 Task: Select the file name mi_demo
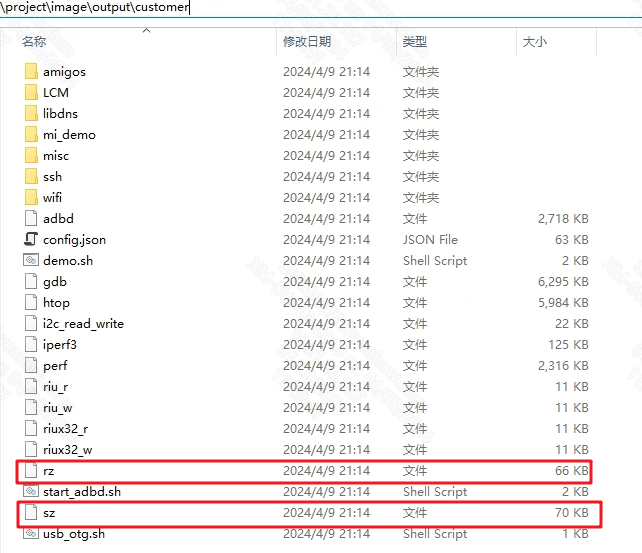pyautogui.click(x=69, y=135)
